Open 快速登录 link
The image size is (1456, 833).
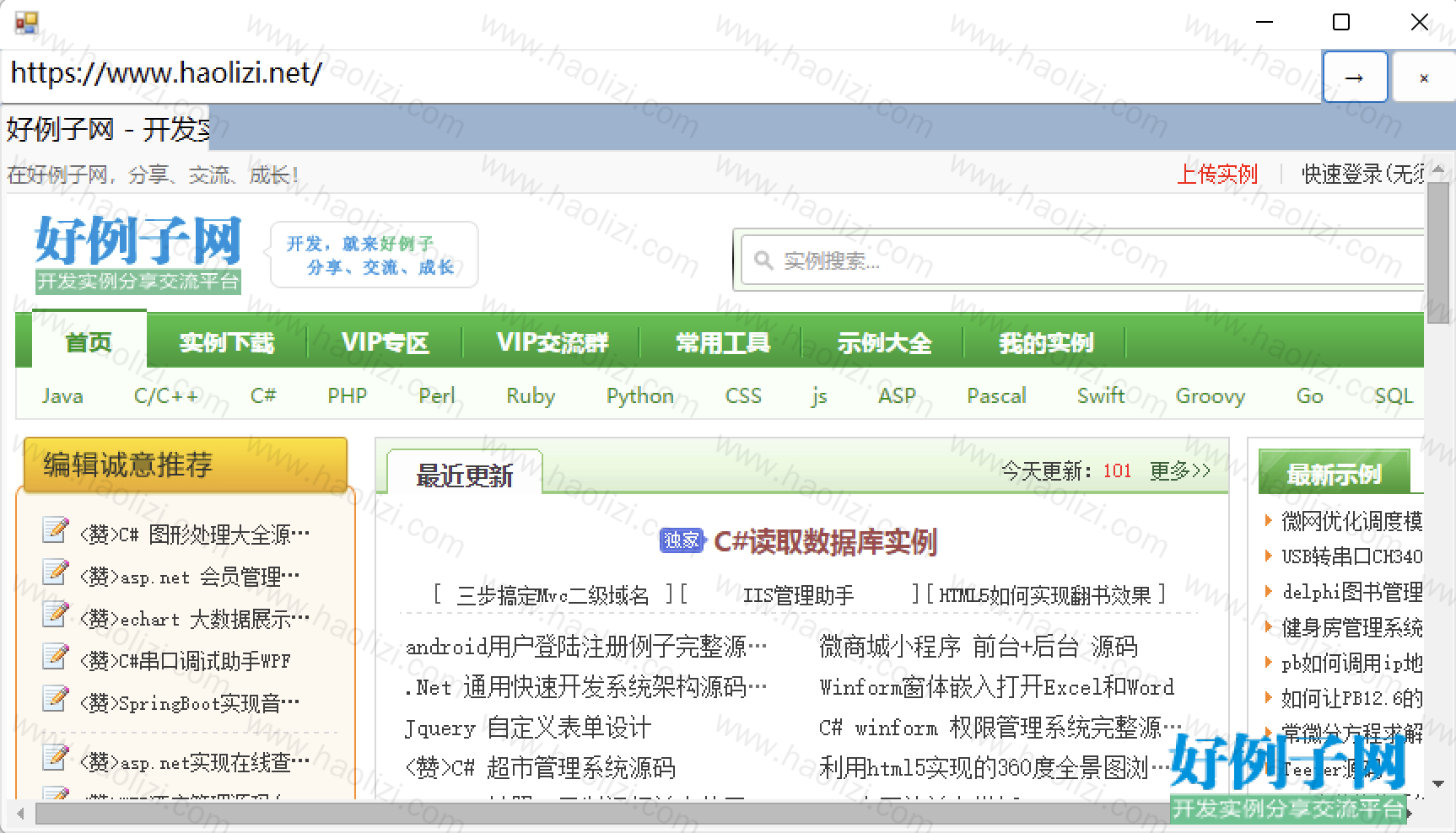(1362, 175)
